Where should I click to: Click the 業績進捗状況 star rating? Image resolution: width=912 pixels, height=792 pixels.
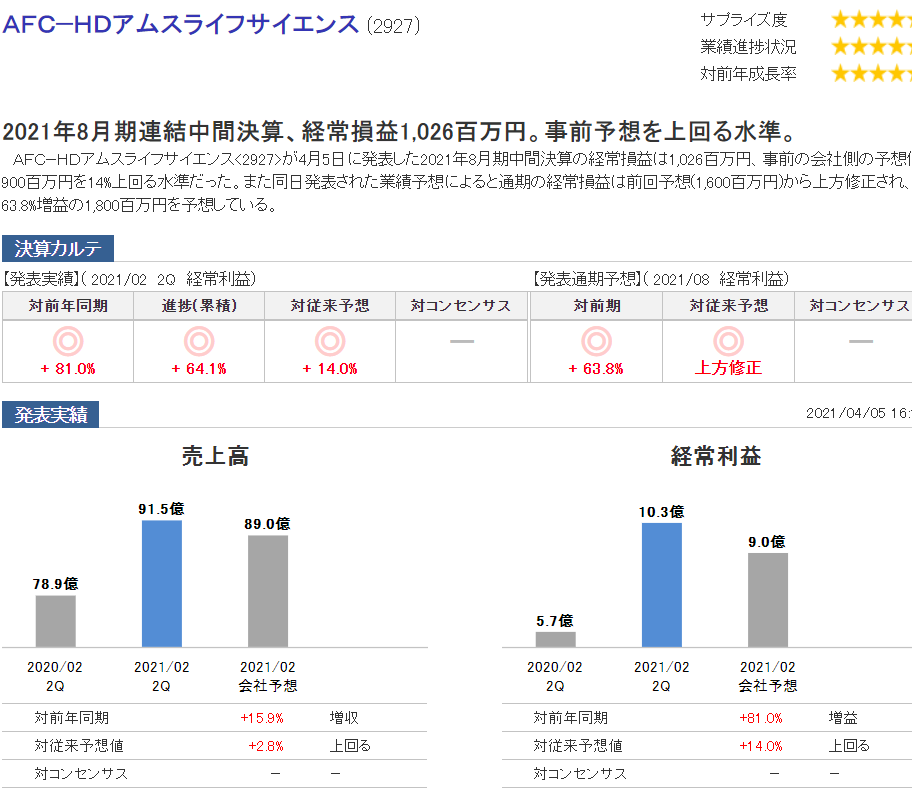pyautogui.click(x=871, y=47)
